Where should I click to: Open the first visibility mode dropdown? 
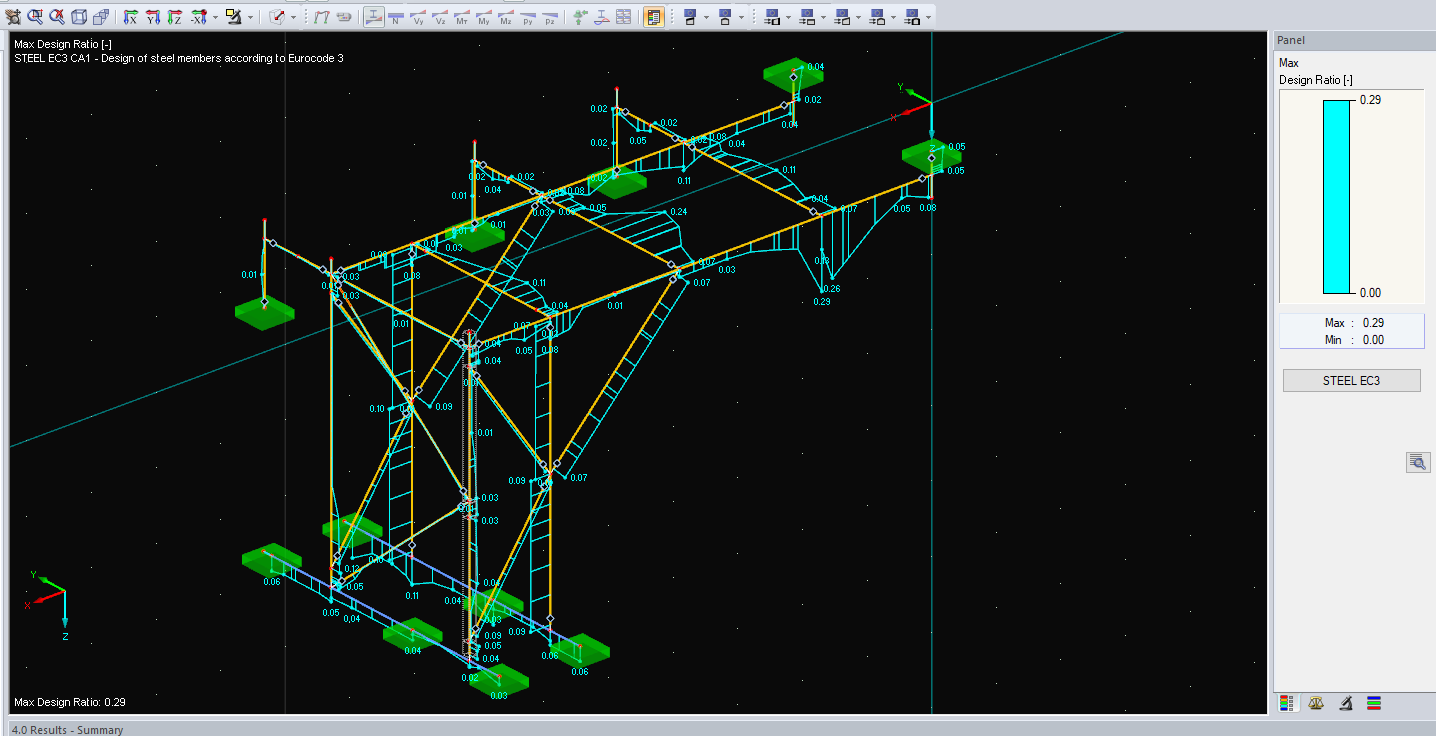pos(707,17)
